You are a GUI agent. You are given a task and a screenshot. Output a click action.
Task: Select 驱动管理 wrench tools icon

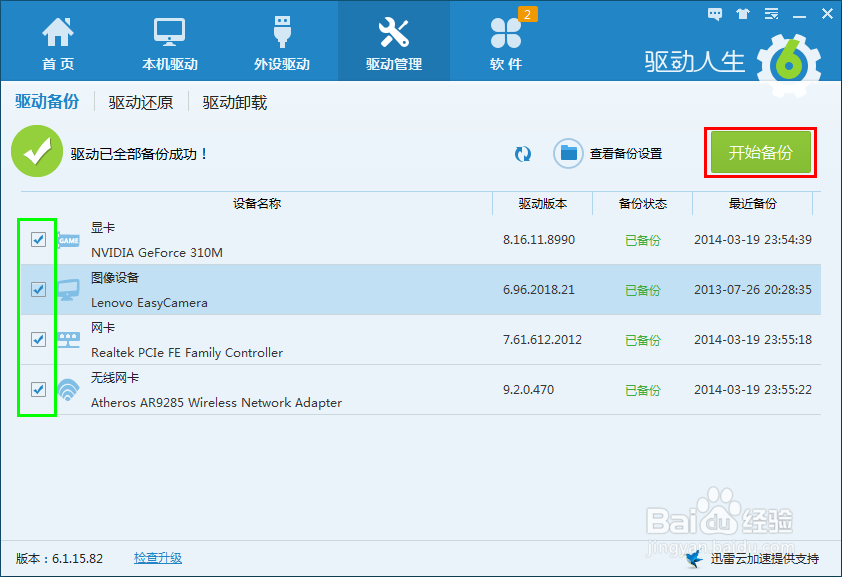[394, 32]
